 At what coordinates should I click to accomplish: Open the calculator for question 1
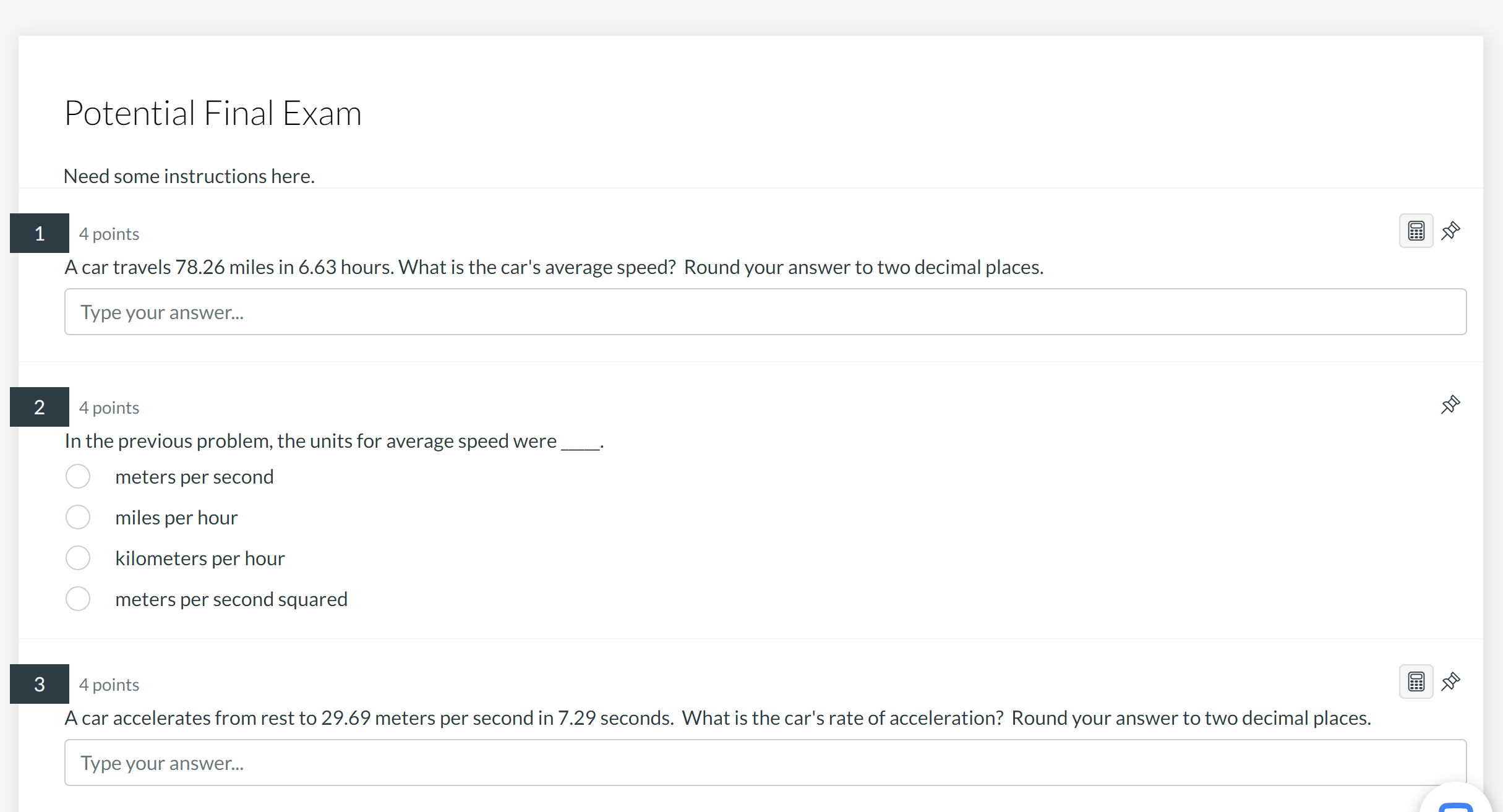pos(1416,231)
